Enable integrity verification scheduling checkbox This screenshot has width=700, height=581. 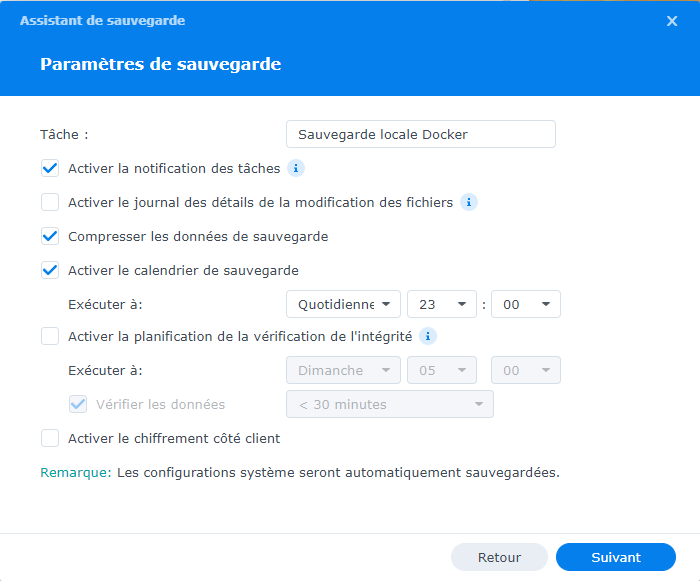(50, 336)
